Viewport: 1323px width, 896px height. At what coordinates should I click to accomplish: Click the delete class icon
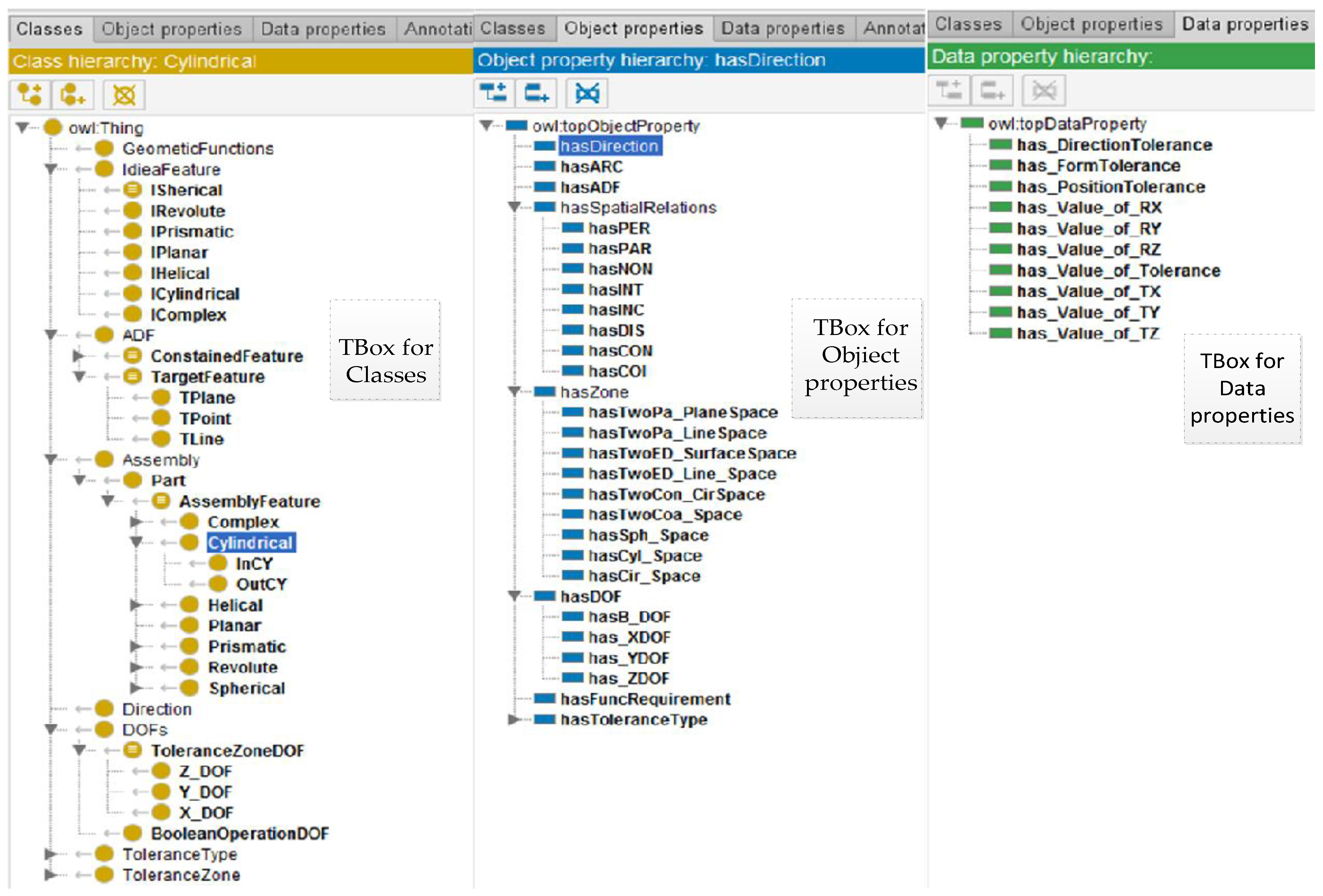tap(123, 95)
